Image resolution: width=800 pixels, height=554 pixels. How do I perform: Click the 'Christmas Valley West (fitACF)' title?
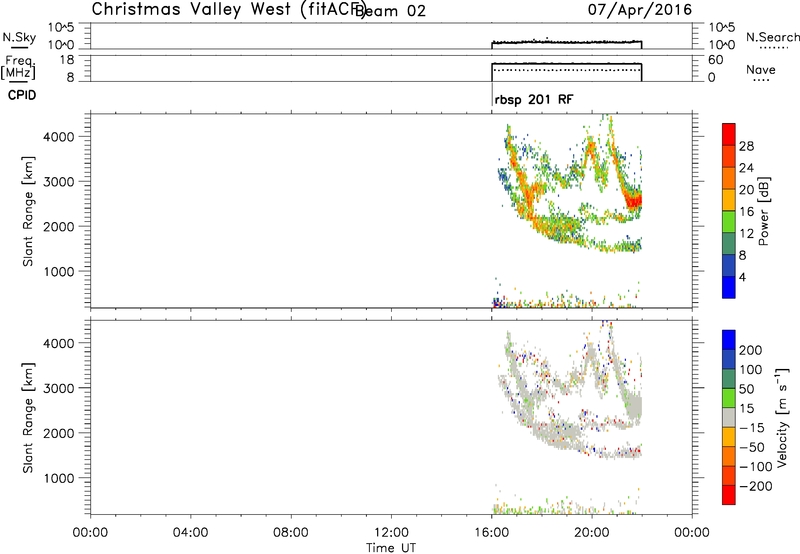click(x=229, y=10)
